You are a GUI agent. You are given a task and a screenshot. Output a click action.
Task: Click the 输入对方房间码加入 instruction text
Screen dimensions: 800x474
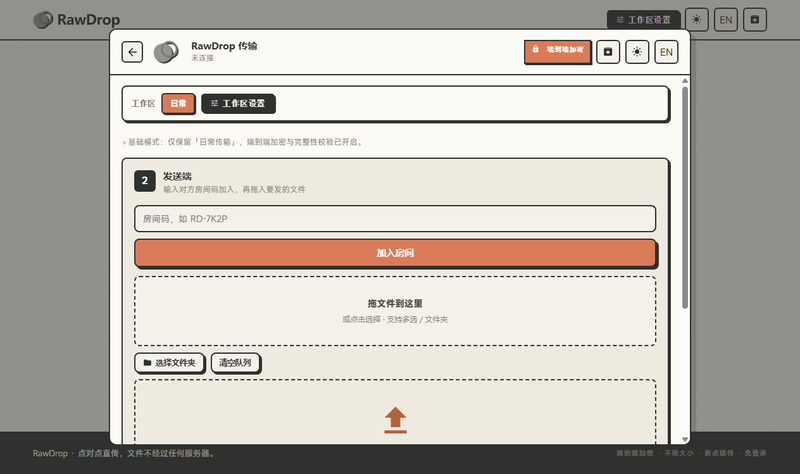[234, 189]
